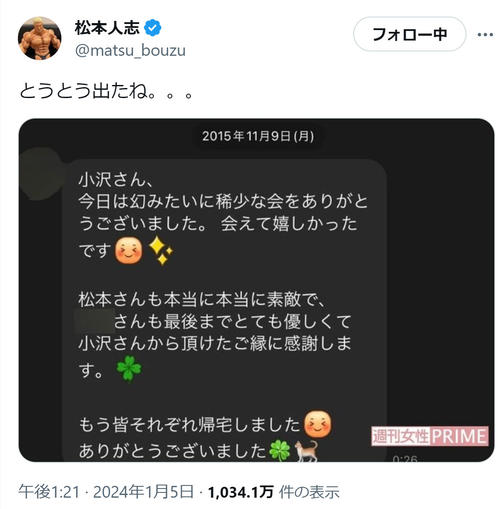The width and height of the screenshot is (500, 509).
Task: Click the smiling emoji after 帰宅しました
Action: (318, 424)
